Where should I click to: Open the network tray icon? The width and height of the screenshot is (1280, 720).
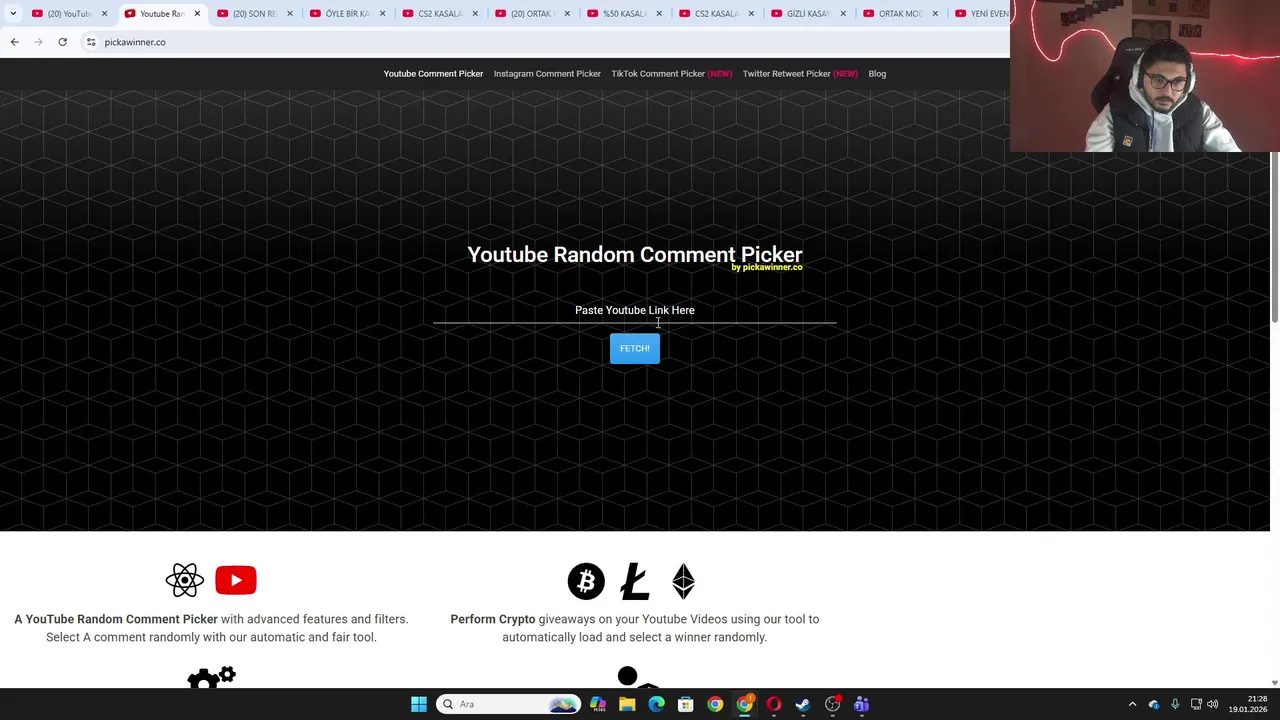click(x=1196, y=704)
